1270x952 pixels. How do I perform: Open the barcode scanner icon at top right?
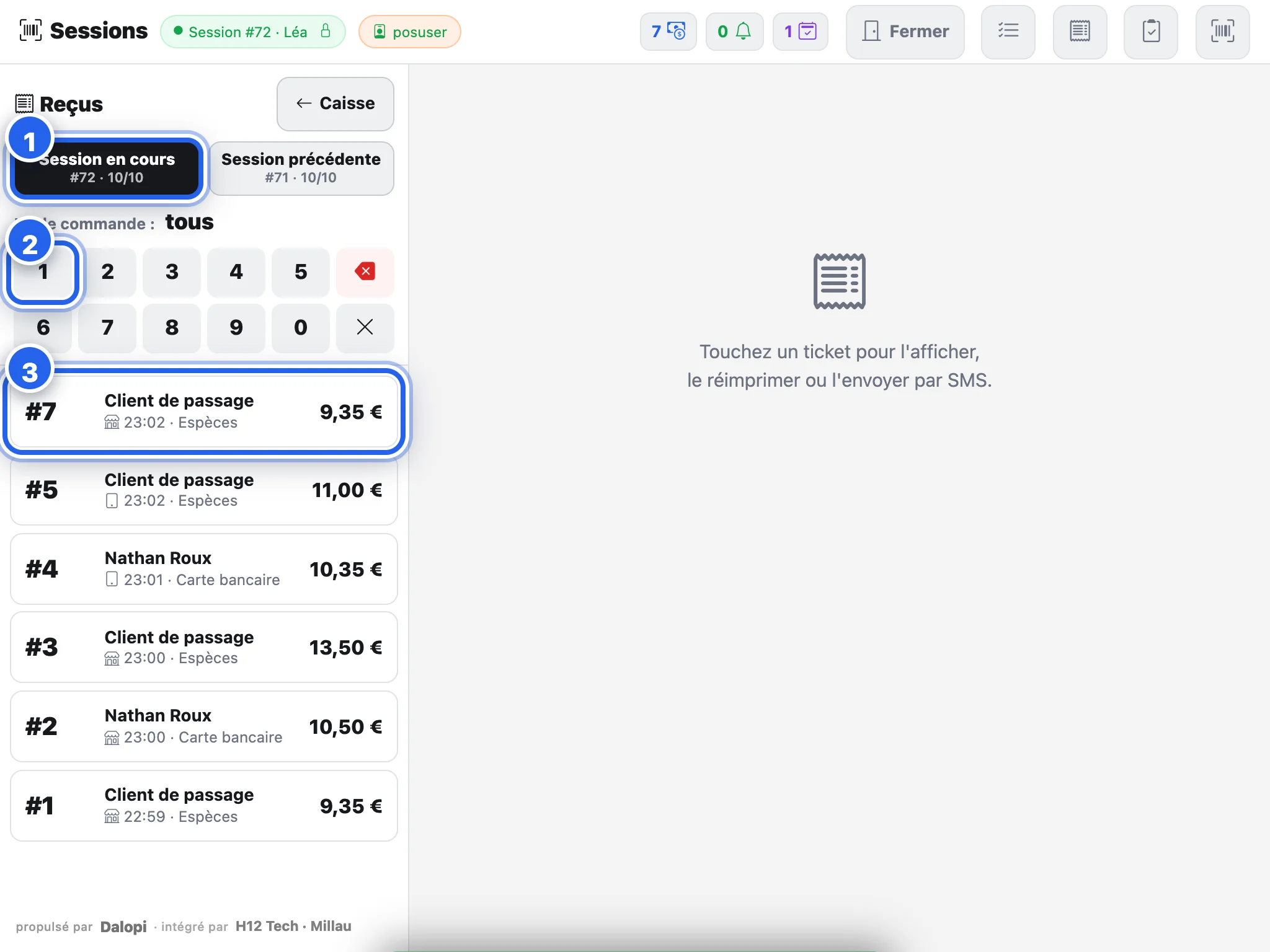point(1222,32)
